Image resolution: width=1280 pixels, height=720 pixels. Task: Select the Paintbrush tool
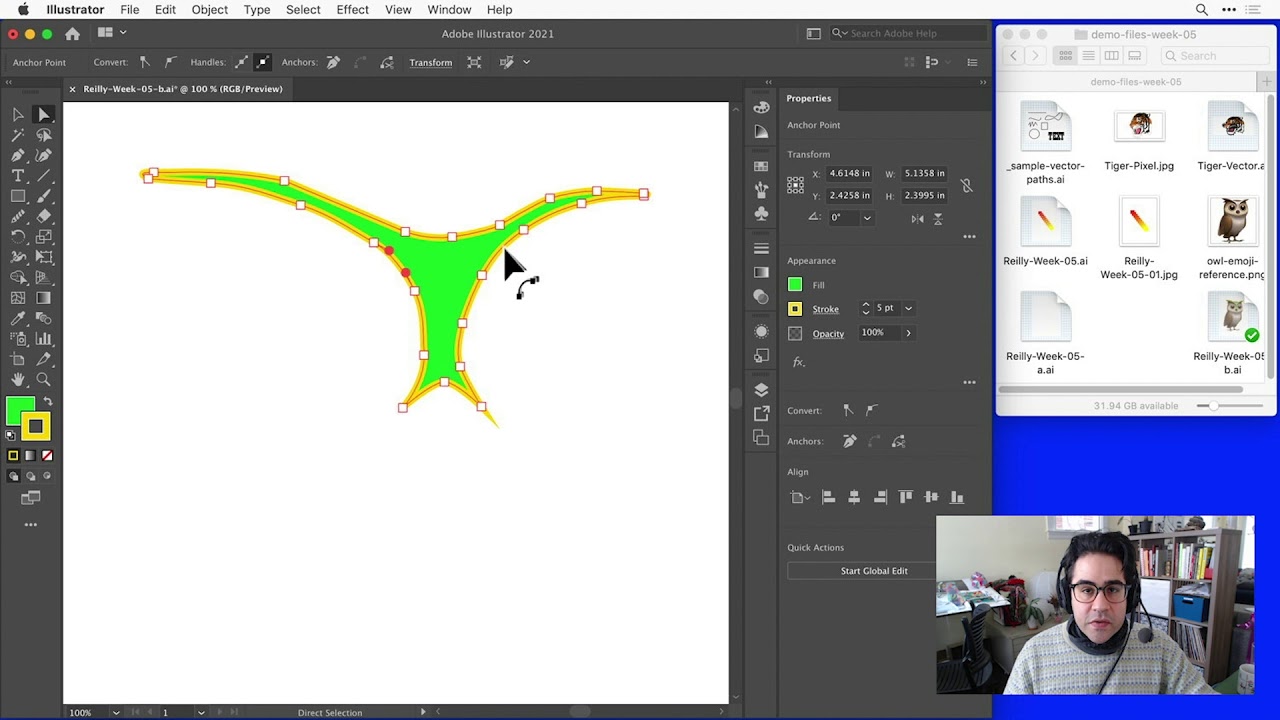pos(44,196)
